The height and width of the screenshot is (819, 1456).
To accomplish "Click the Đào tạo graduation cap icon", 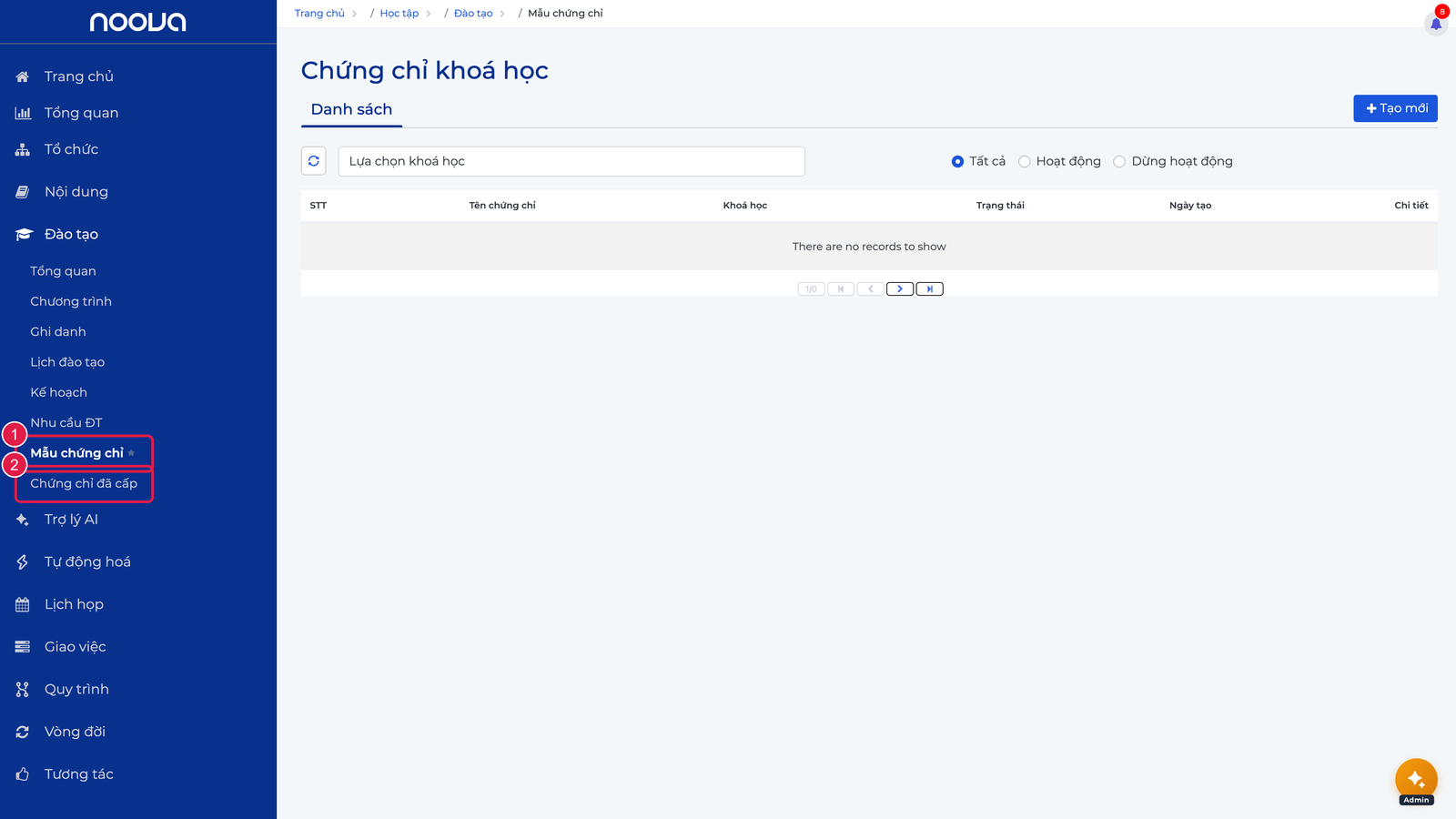I will (x=24, y=235).
